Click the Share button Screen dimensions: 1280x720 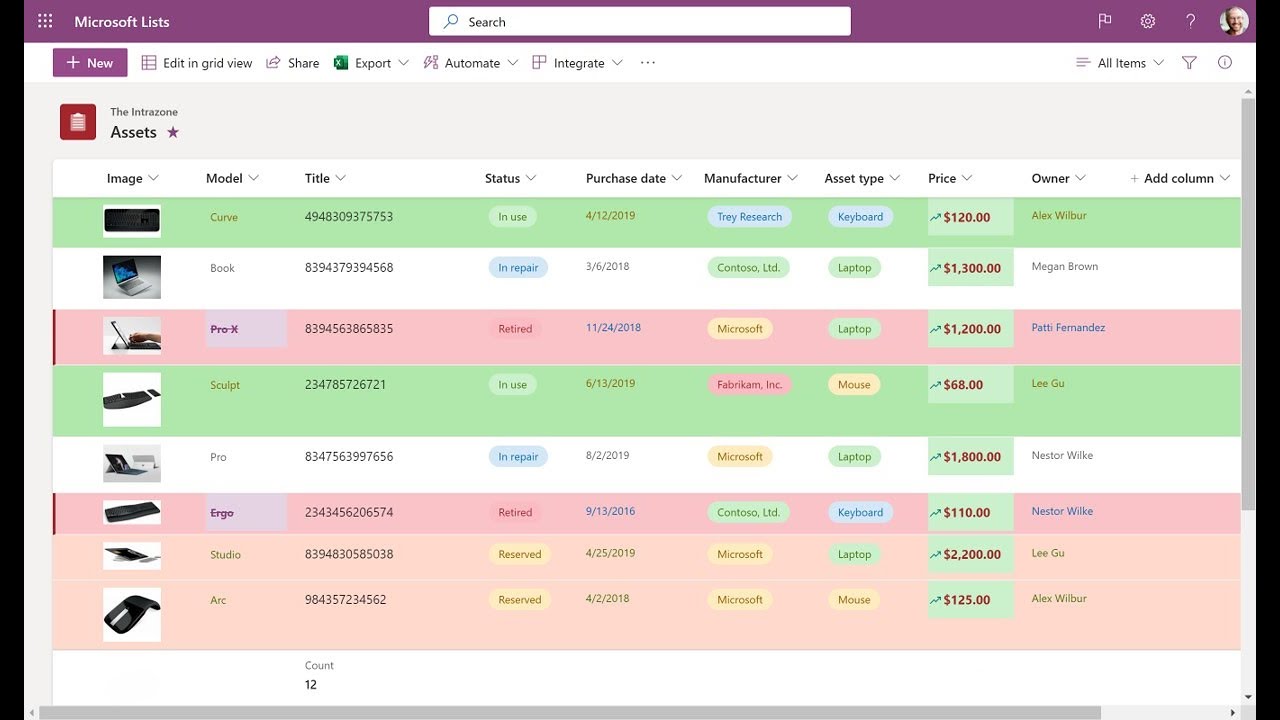[x=293, y=62]
